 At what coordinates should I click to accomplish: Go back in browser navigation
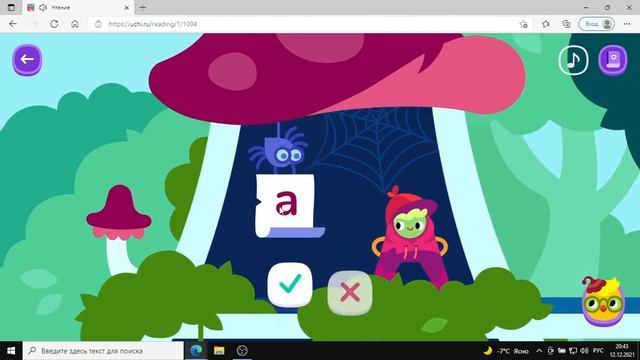pos(13,24)
